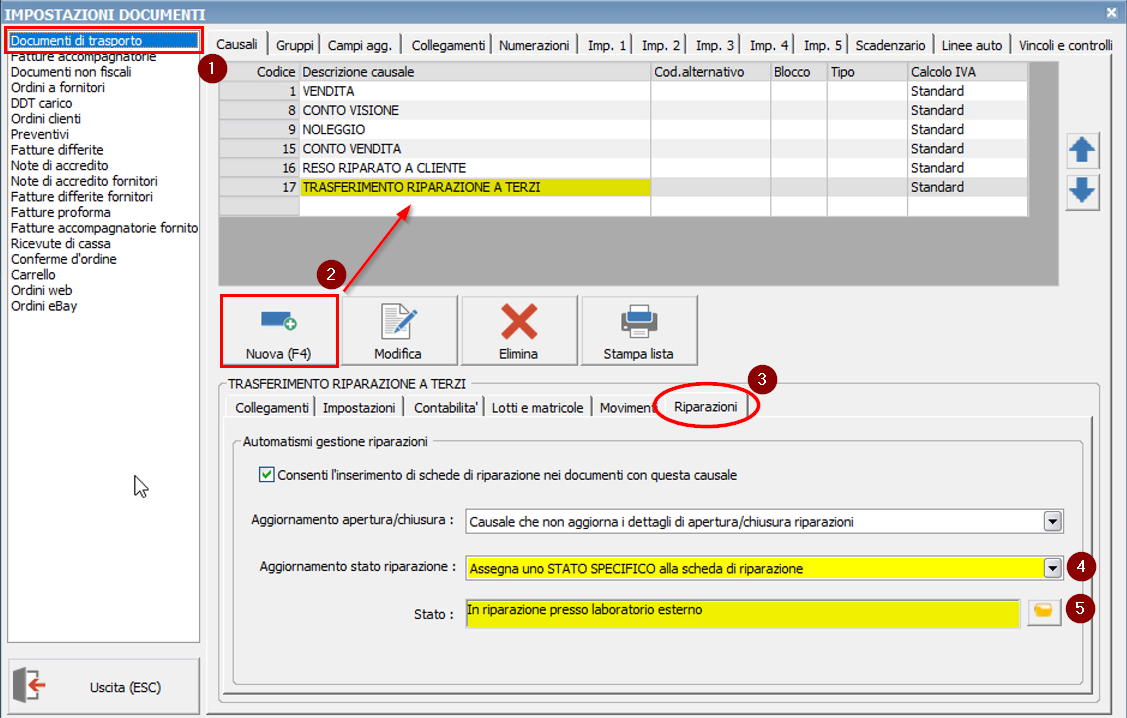Click the Stampa lista printer icon
Screen dimensions: 1127x718
tap(638, 321)
